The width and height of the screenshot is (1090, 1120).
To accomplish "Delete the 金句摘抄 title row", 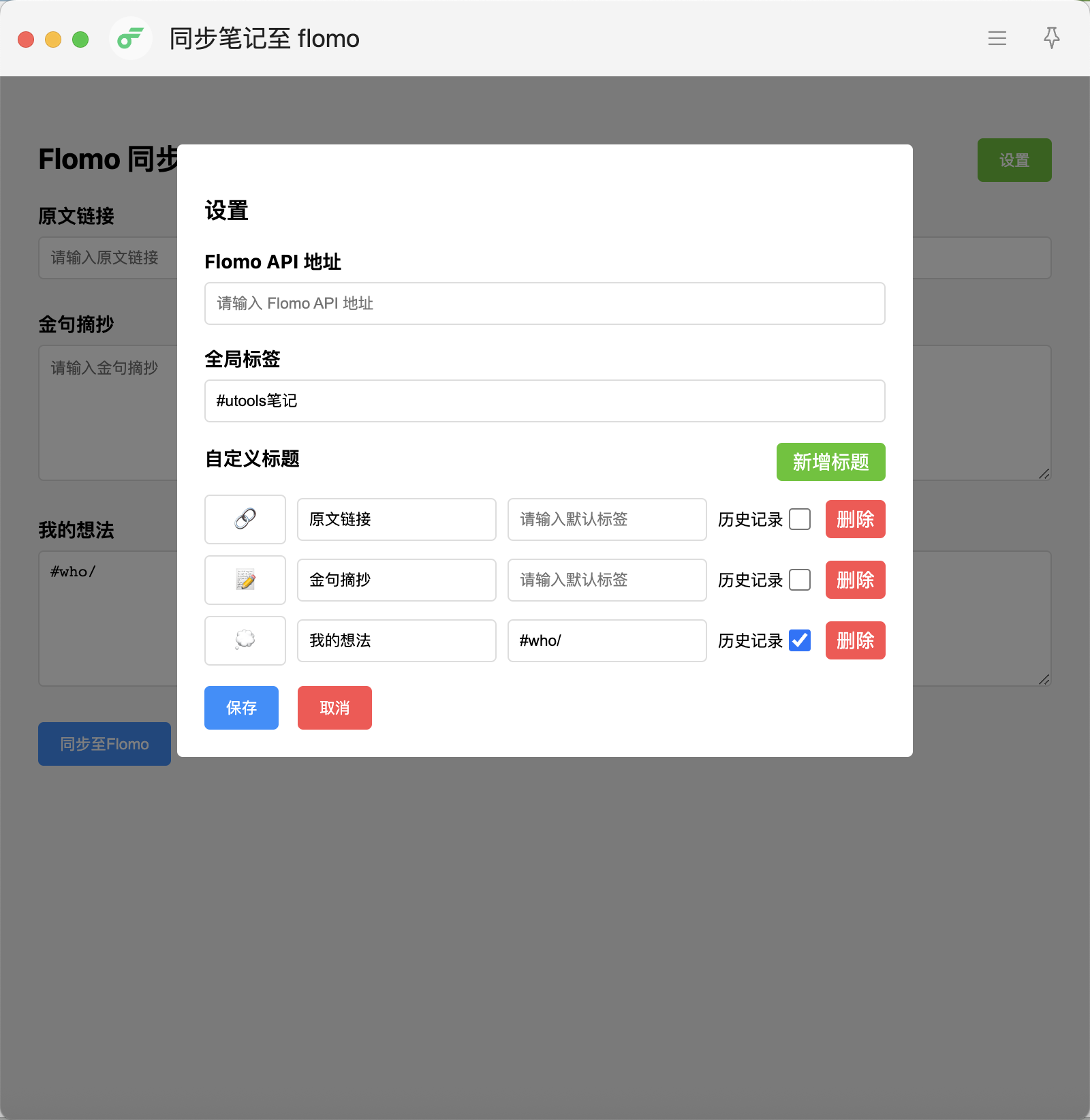I will [855, 580].
